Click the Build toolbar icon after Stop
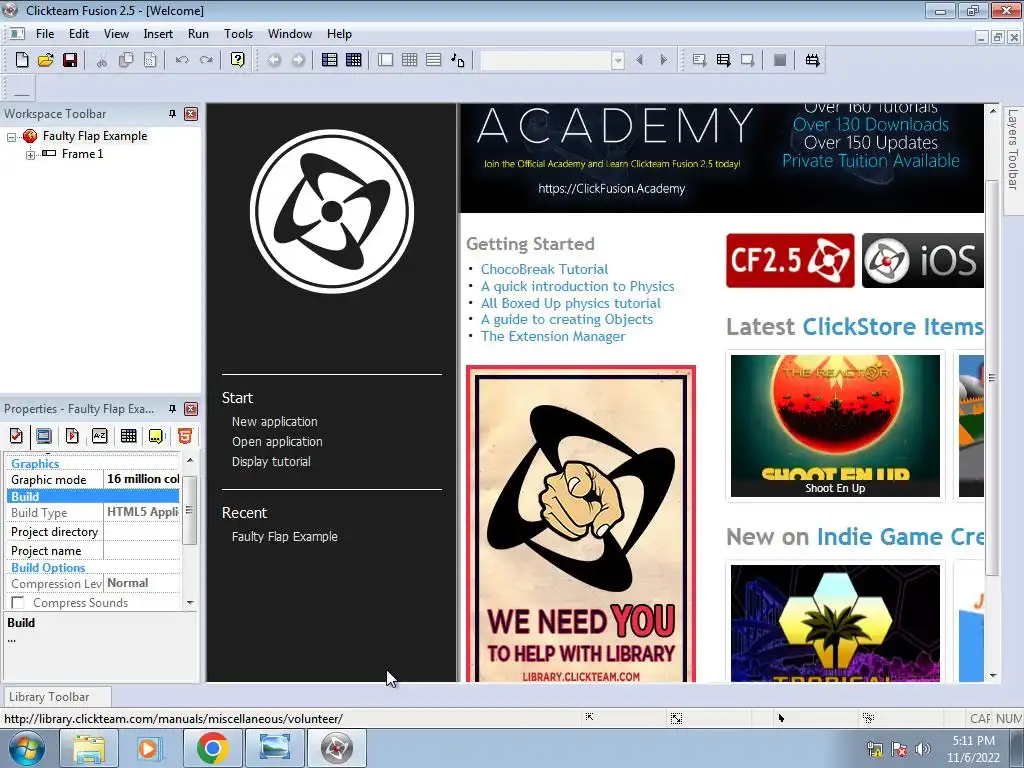Screen dimensions: 1024x768 pyautogui.click(x=812, y=60)
